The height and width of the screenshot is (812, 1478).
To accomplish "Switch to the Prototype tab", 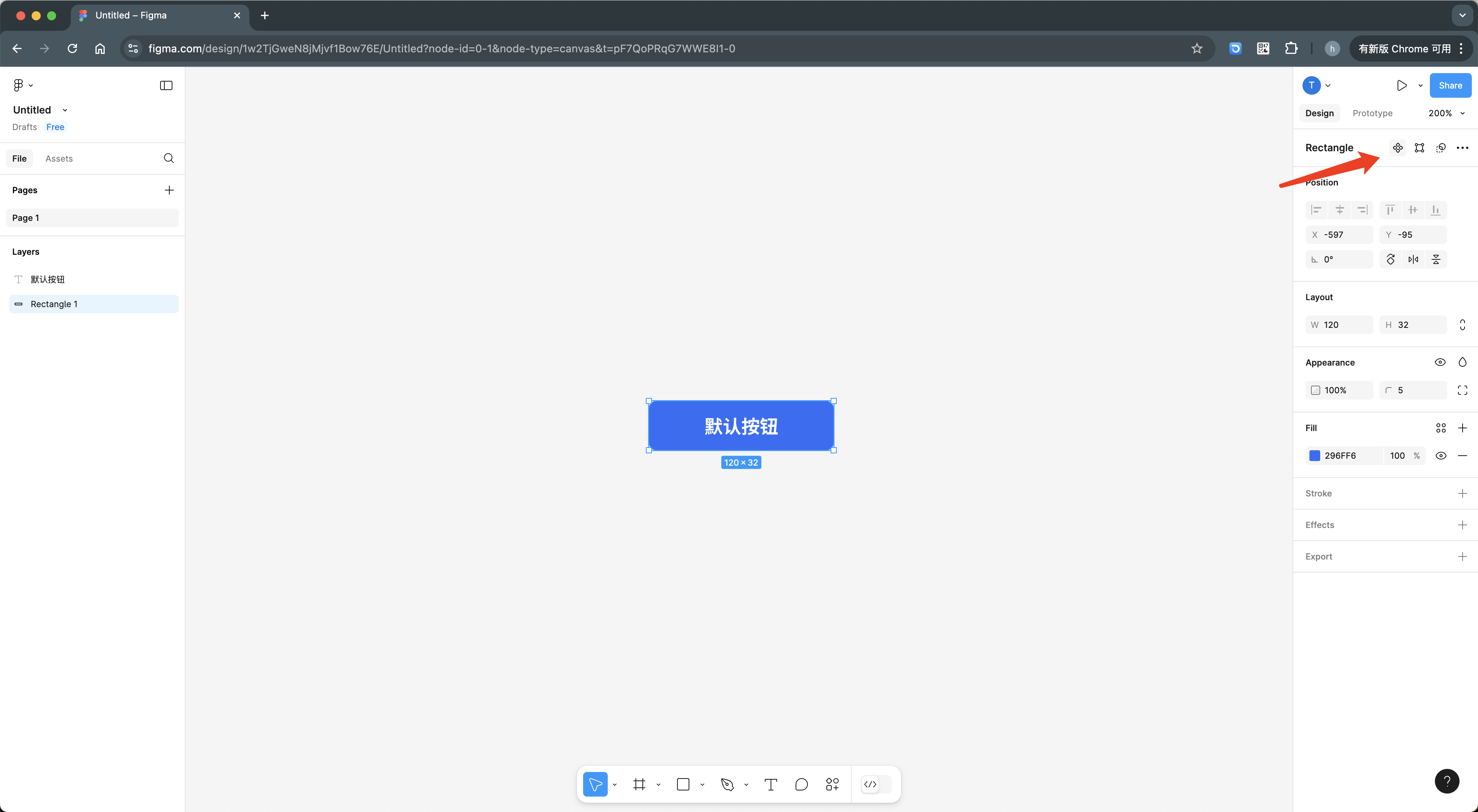I will click(x=1372, y=113).
